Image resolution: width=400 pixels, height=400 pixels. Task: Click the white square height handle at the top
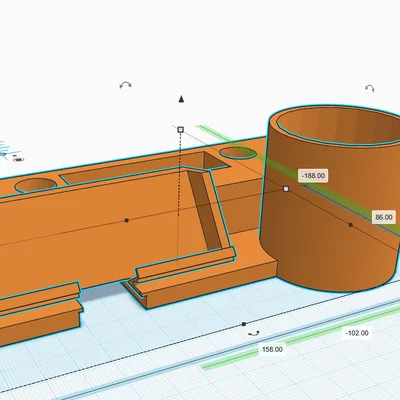coord(180,129)
